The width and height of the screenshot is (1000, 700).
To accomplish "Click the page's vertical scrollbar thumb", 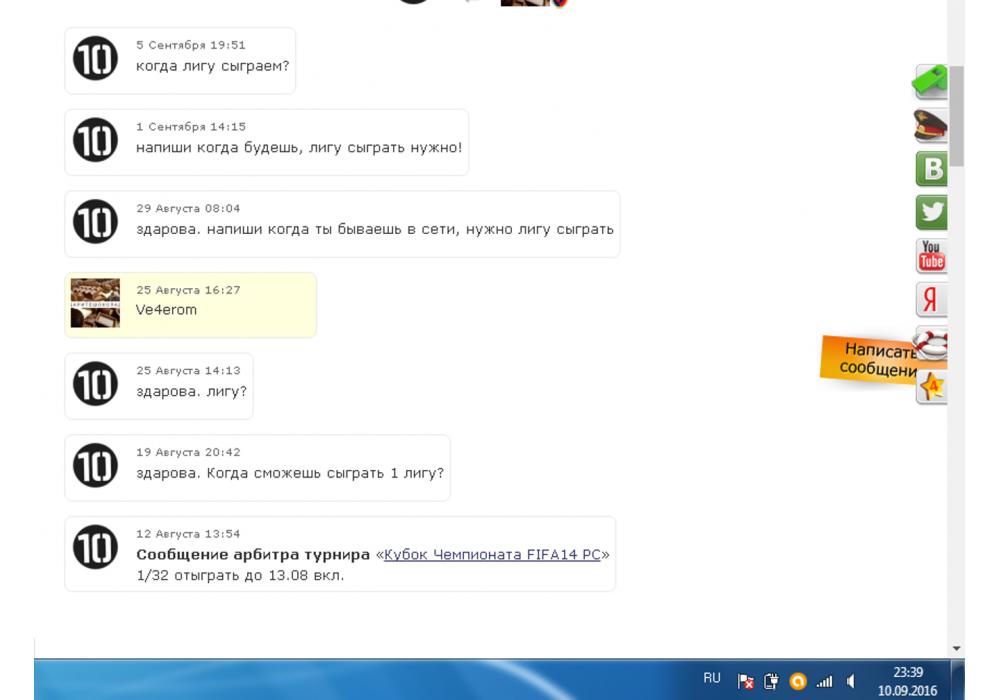I will (x=956, y=115).
